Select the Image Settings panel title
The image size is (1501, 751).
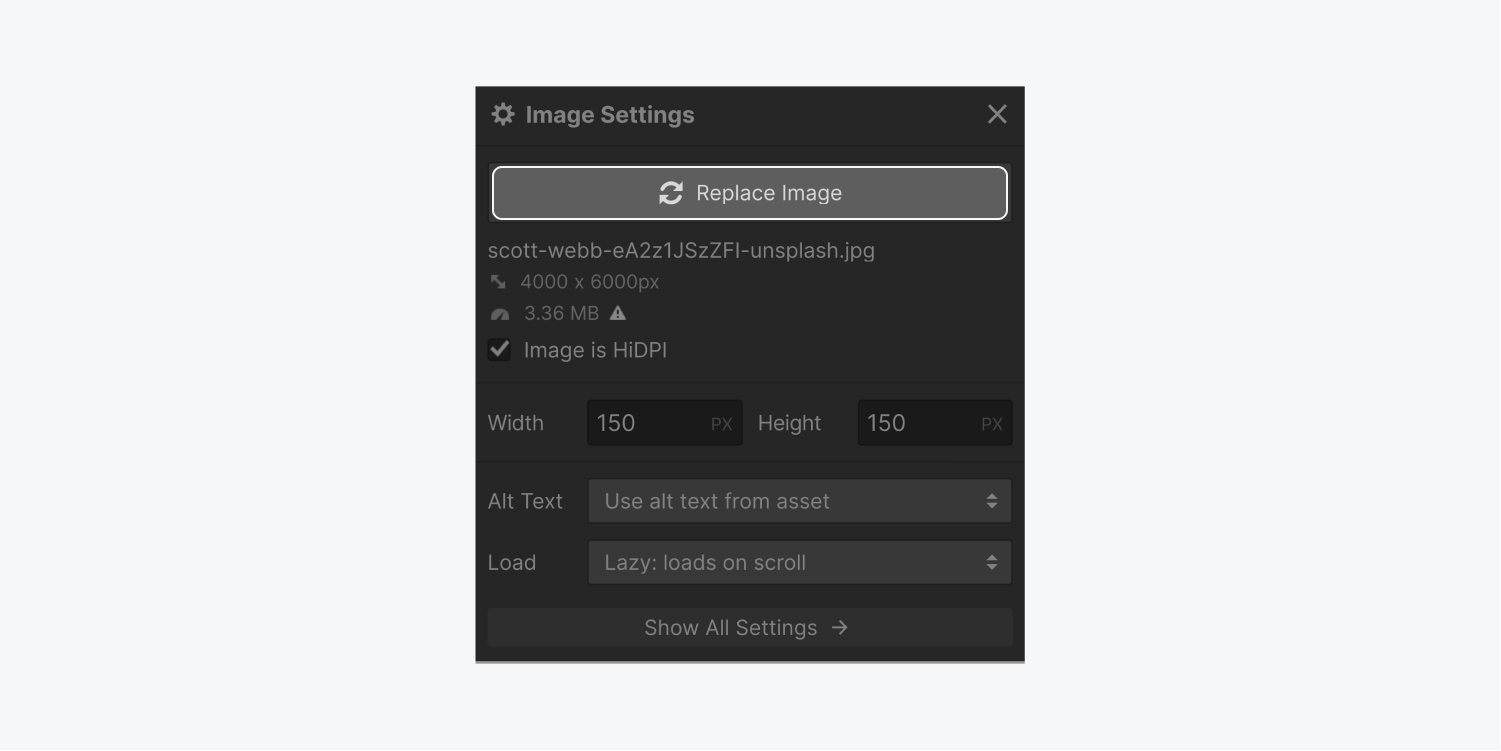[x=610, y=114]
